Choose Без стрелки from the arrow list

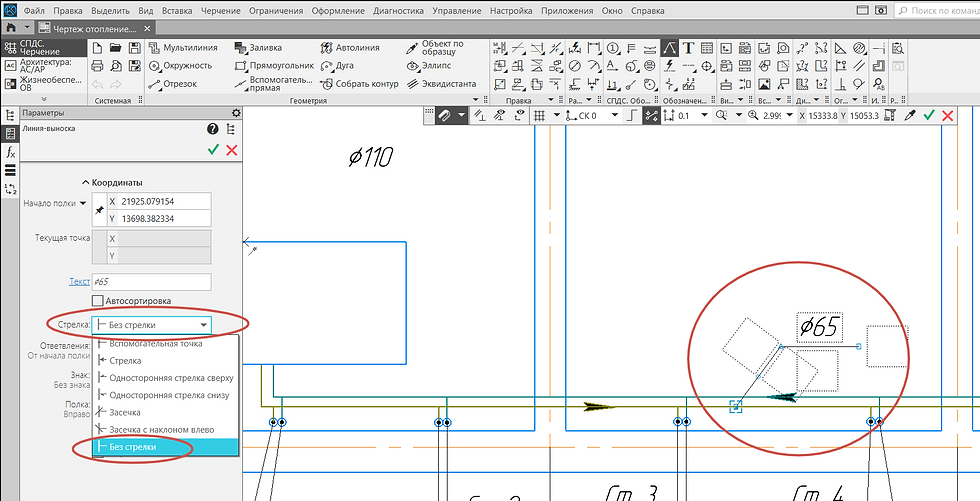(x=166, y=447)
